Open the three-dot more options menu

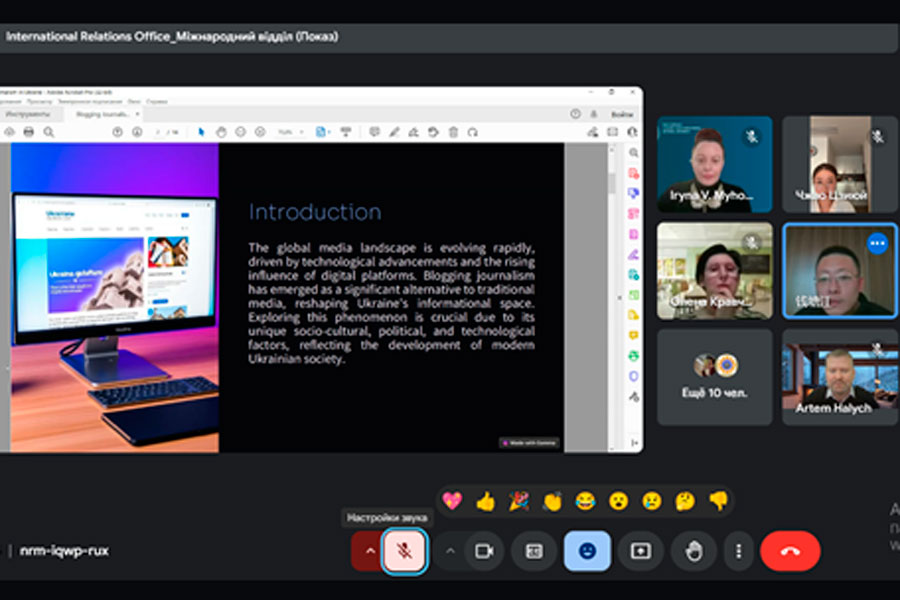[x=738, y=551]
